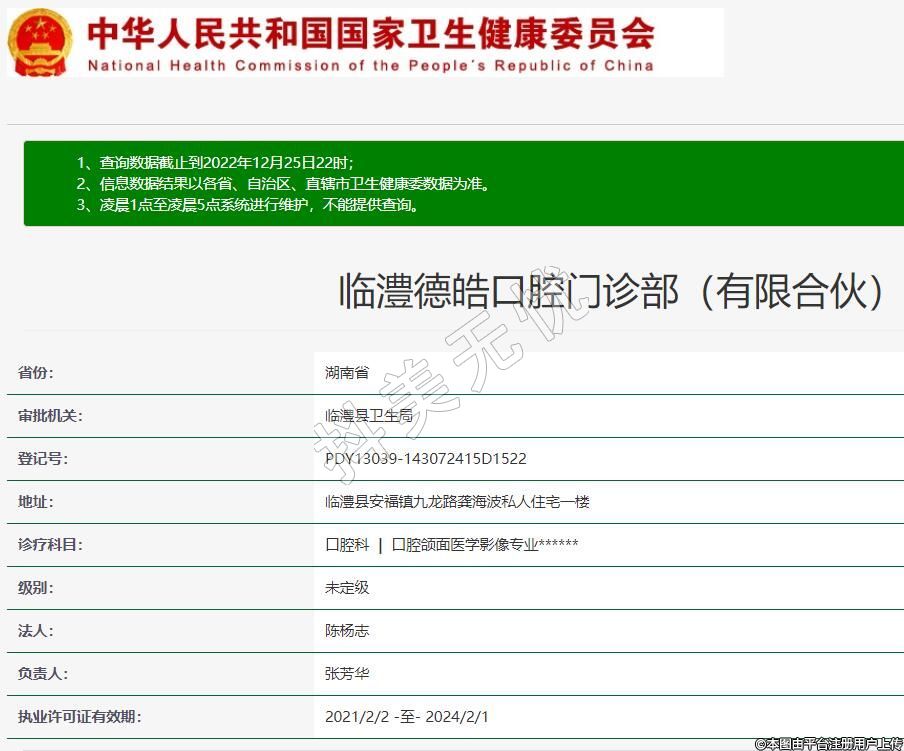Viewport: 904px width, 751px height.
Task: Select the notice about data cutoff 2022年12月25日
Action: [x=215, y=162]
